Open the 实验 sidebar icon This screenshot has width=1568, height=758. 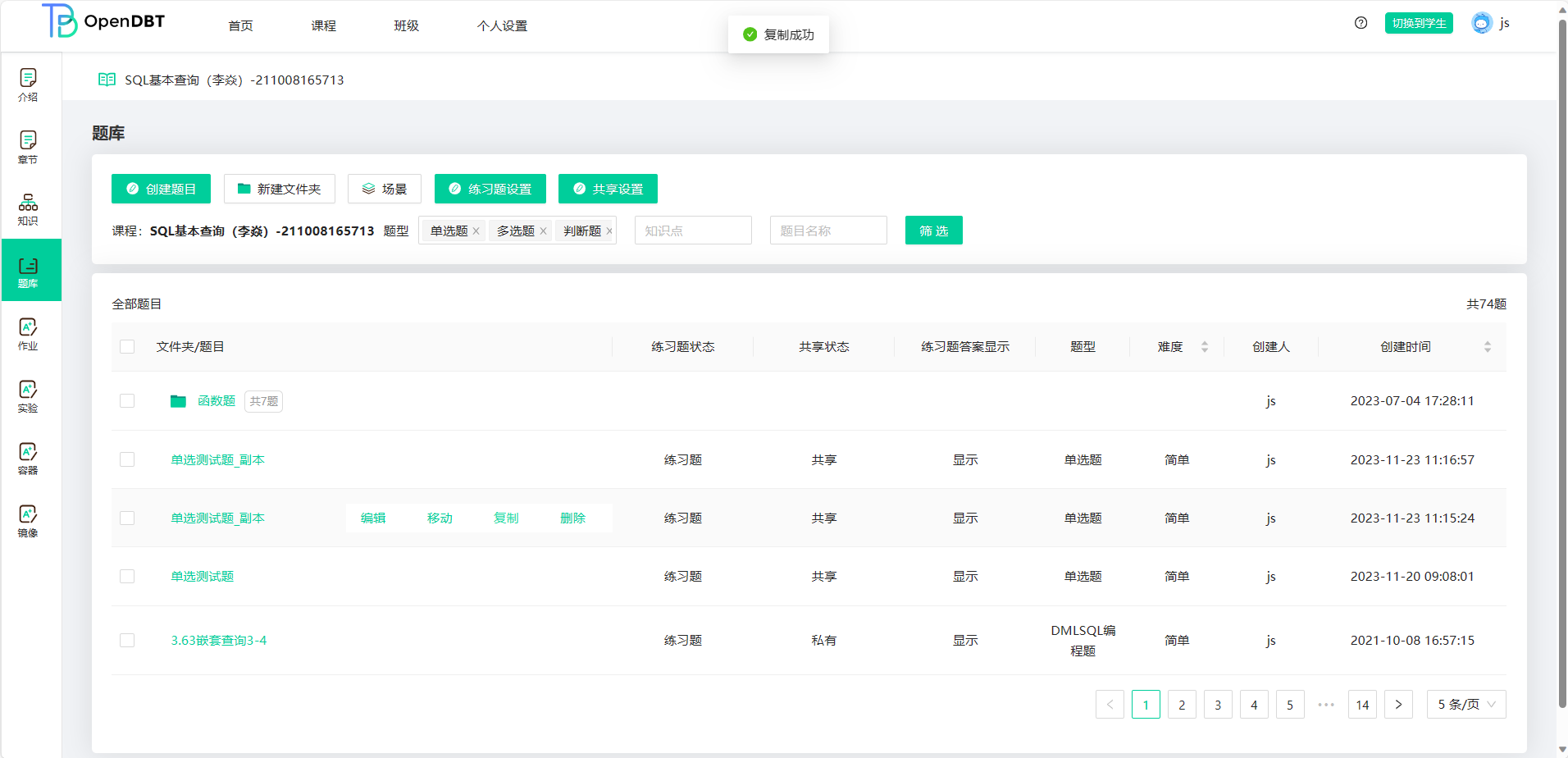[28, 396]
